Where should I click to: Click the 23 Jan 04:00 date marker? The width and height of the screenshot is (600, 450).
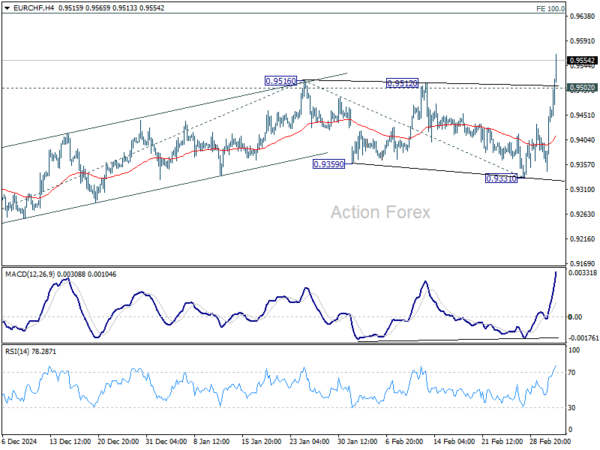[x=309, y=441]
